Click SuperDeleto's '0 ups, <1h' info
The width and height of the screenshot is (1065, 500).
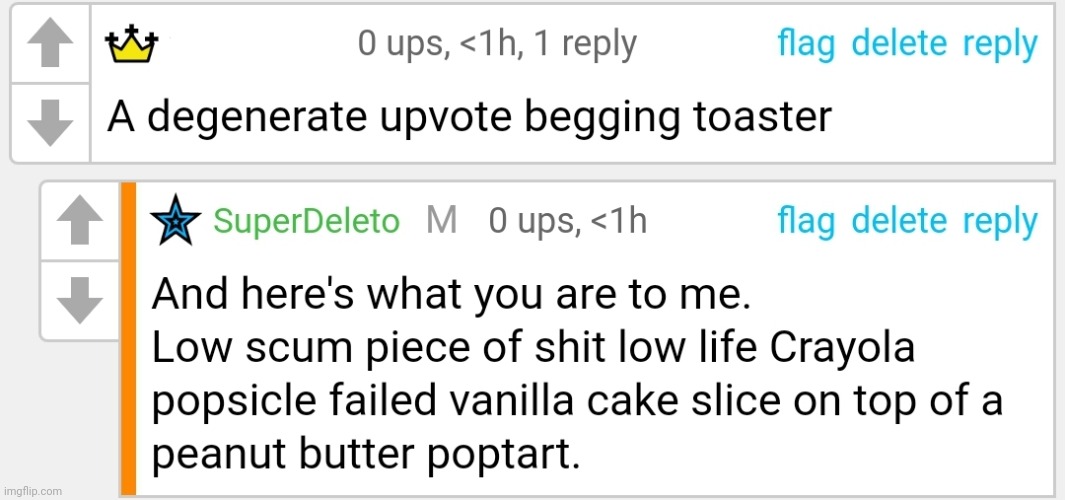pos(568,221)
